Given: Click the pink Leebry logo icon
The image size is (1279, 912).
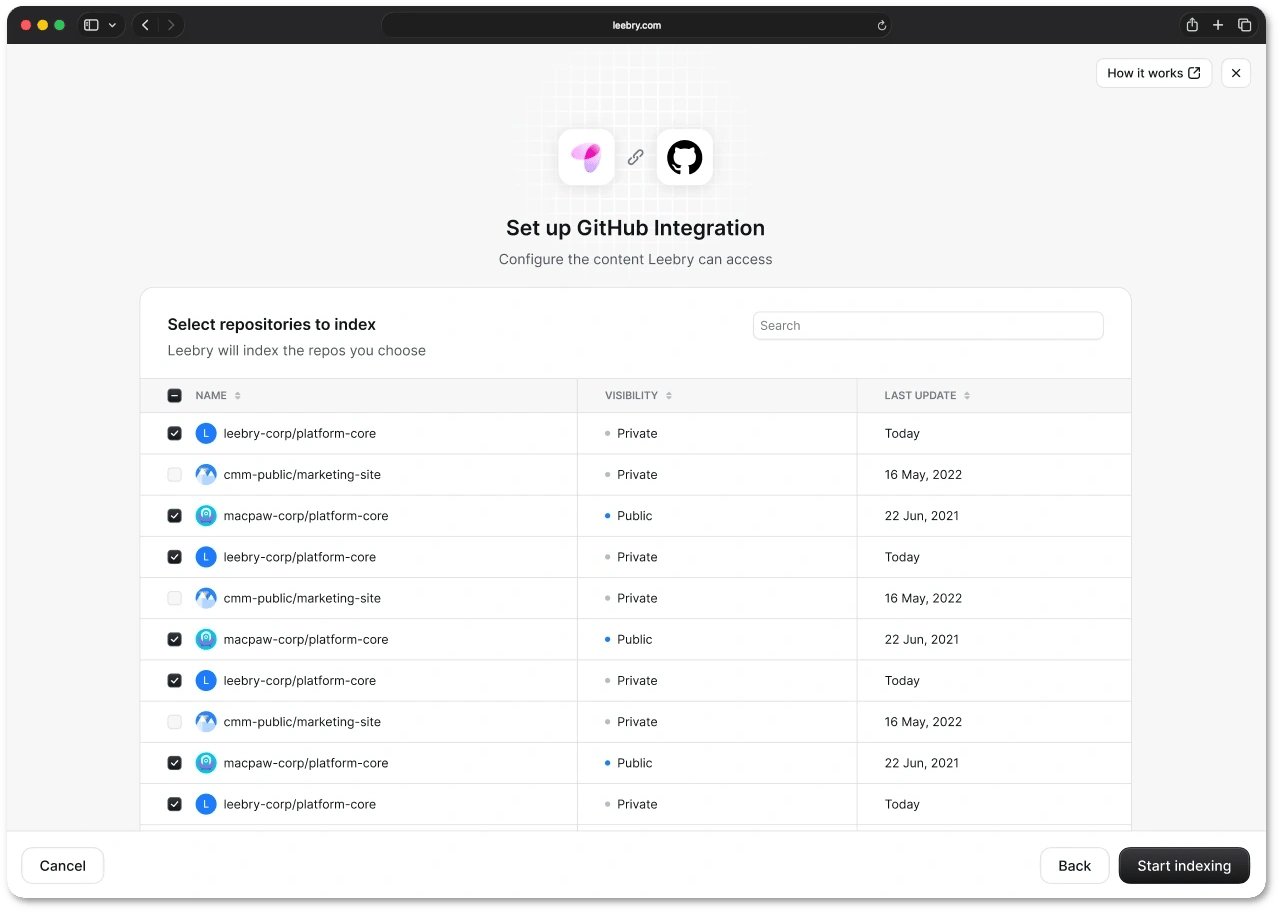Looking at the screenshot, I should tap(586, 157).
